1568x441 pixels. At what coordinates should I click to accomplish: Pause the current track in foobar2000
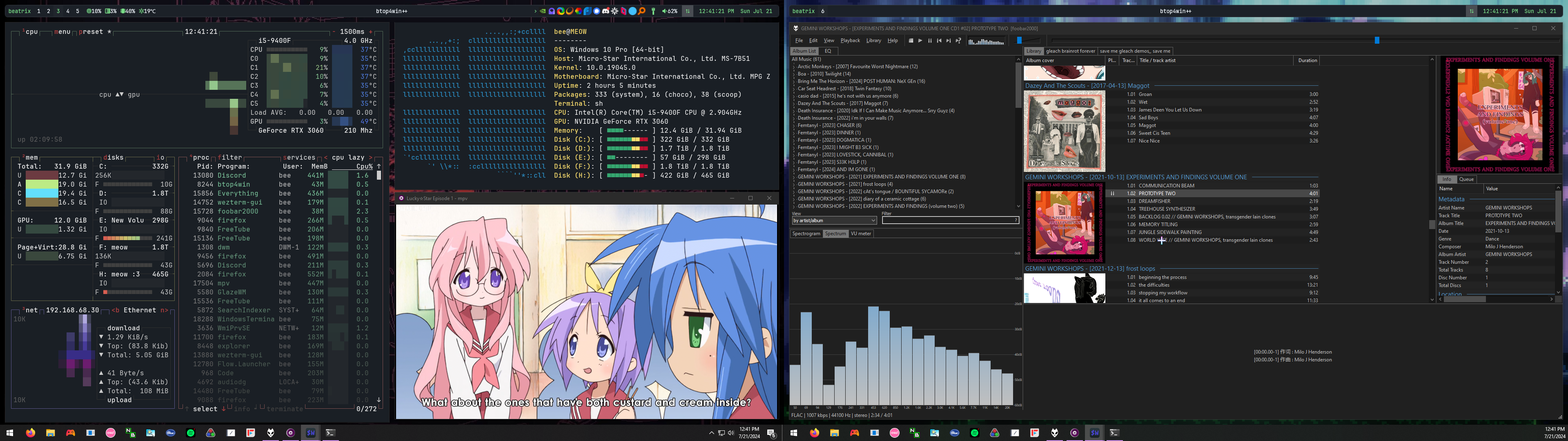929,41
